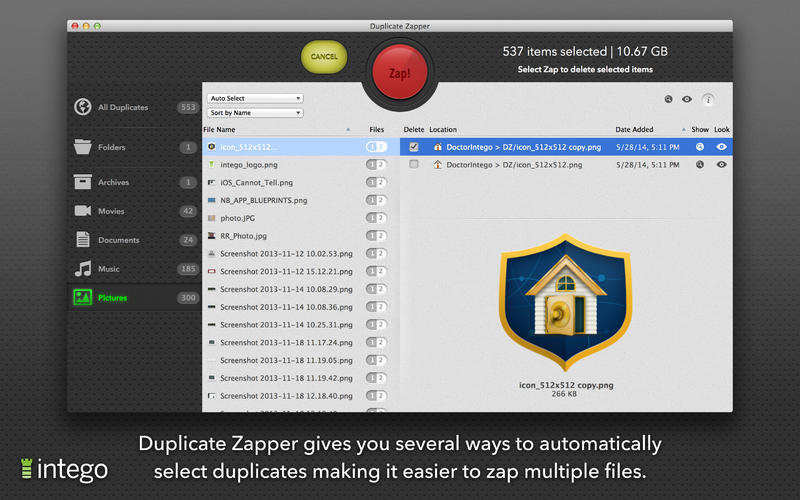The image size is (800, 500).
Task: Click the Files column header
Action: pyautogui.click(x=377, y=130)
